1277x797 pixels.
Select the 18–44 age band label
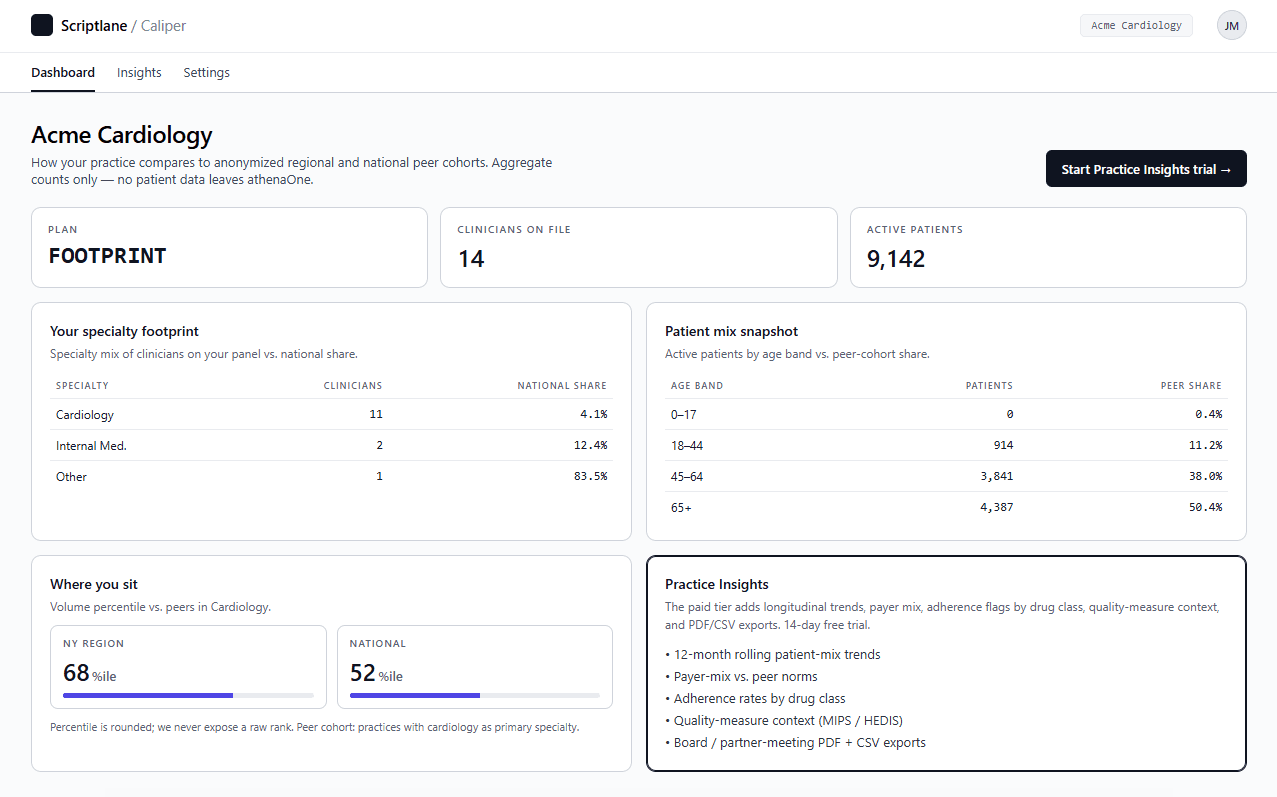pos(689,445)
